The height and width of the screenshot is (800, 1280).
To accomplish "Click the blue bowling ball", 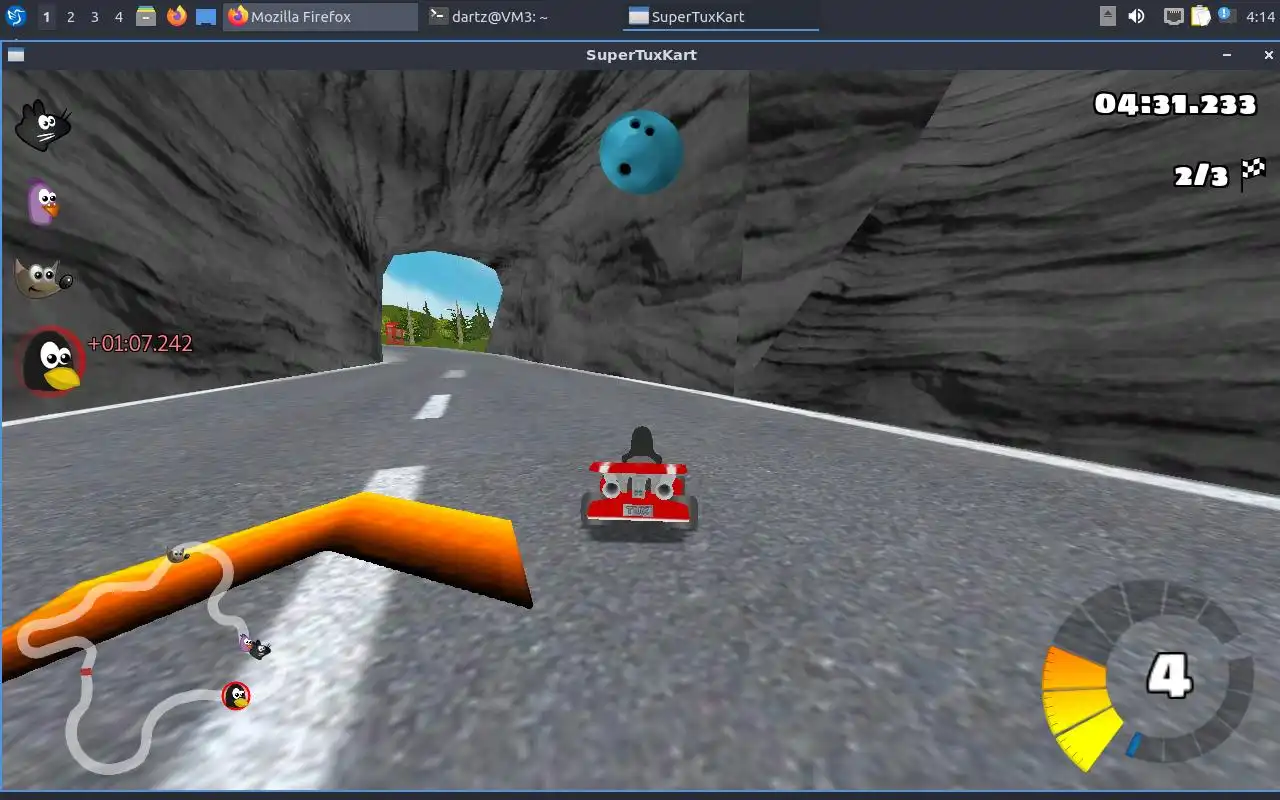I will click(641, 151).
